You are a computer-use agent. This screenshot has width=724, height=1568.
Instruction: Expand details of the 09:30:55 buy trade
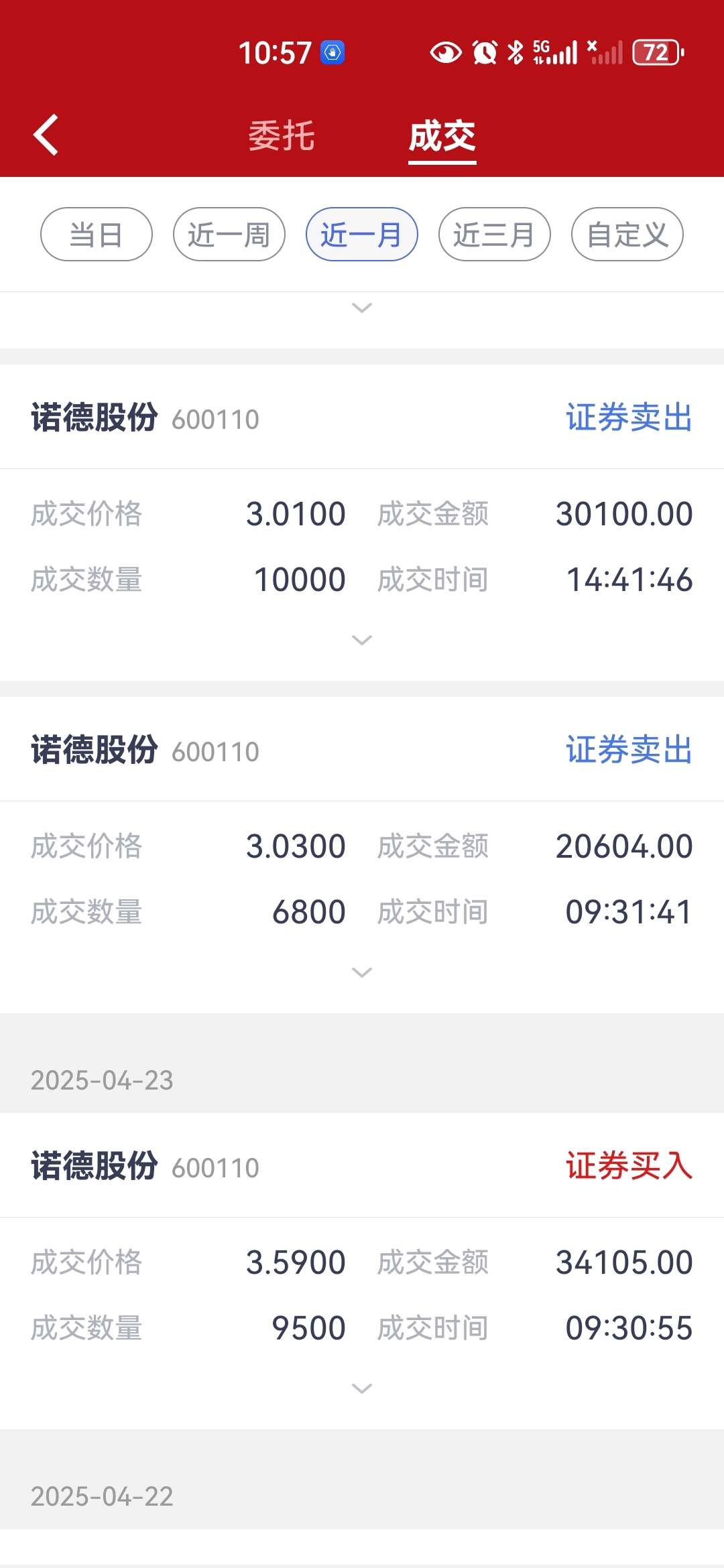[x=362, y=1388]
